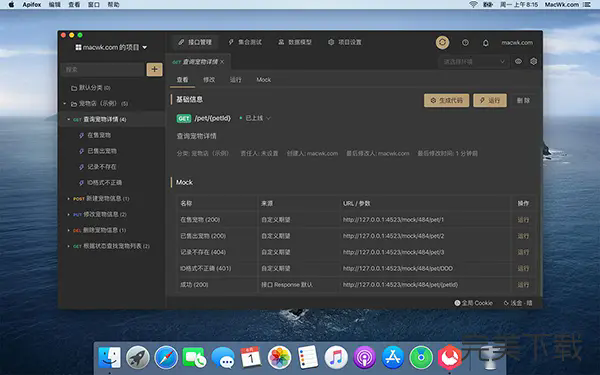Expand the GET 根据状态查找宠物列表 node
Viewport: 600px width, 375px height.
pos(68,246)
